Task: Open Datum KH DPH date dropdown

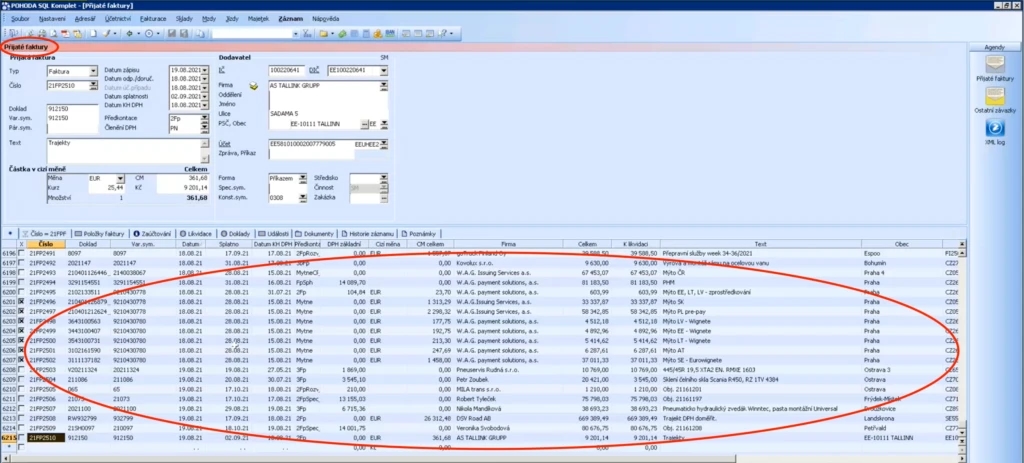Action: (x=204, y=104)
